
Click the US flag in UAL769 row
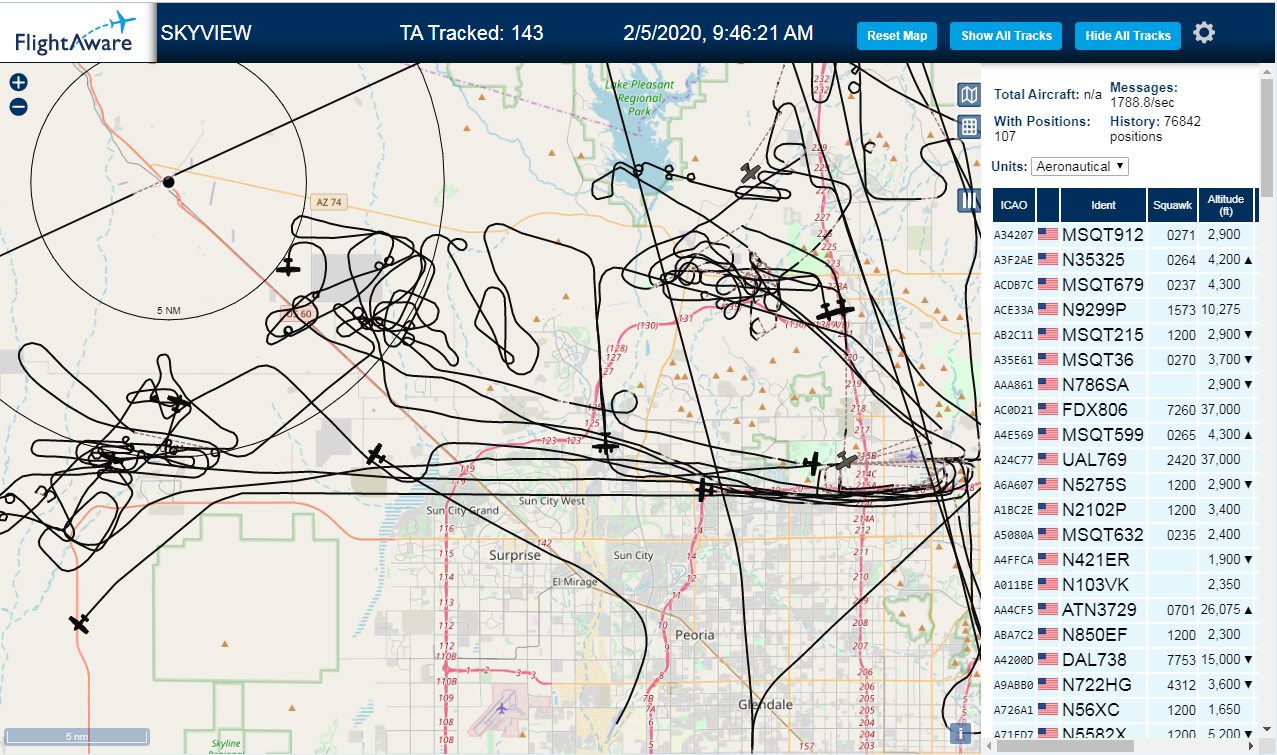(x=1048, y=459)
